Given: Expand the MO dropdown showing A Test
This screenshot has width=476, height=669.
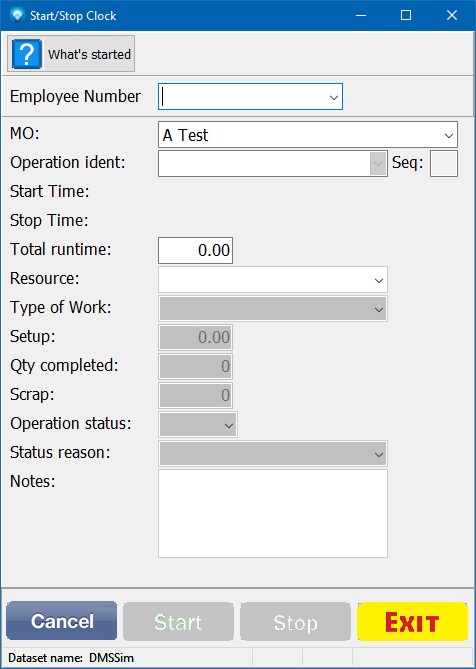Looking at the screenshot, I should pyautogui.click(x=448, y=135).
